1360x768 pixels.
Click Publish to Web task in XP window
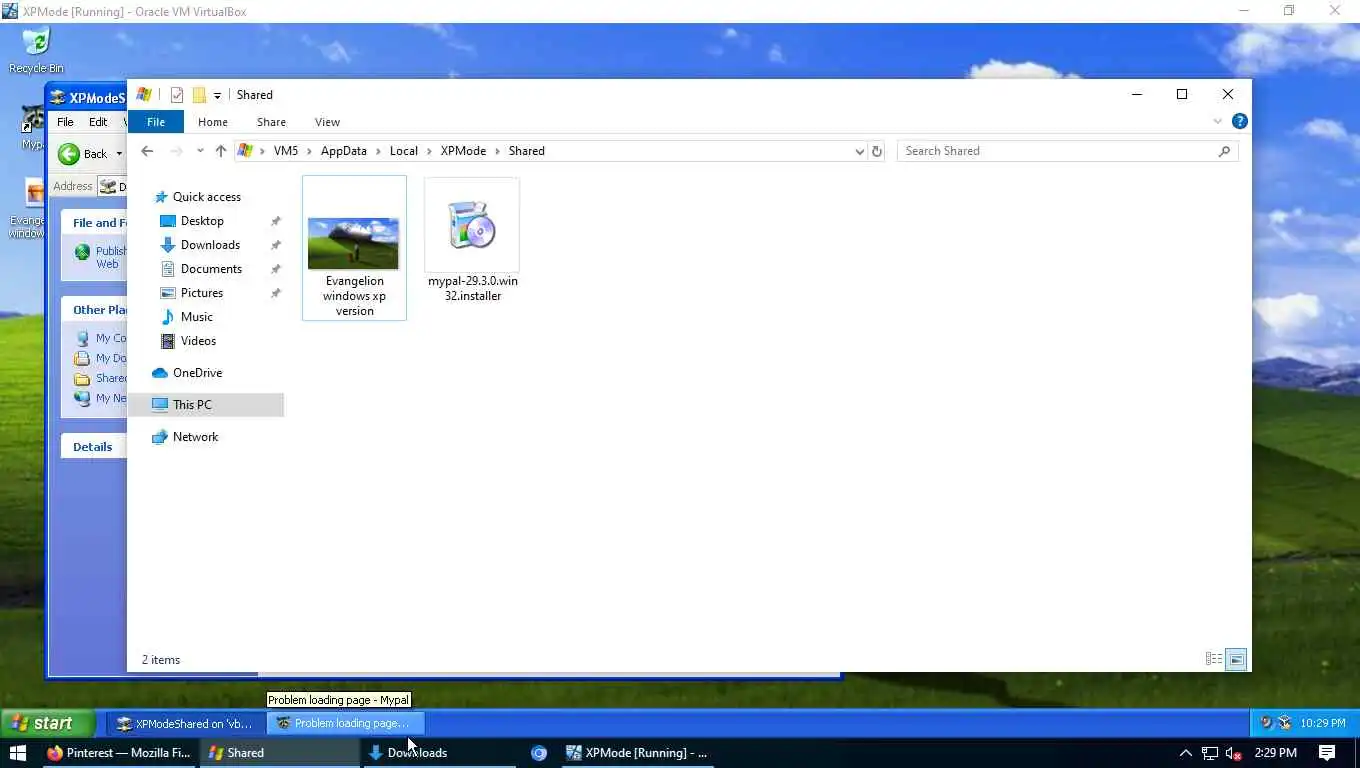[x=102, y=257]
